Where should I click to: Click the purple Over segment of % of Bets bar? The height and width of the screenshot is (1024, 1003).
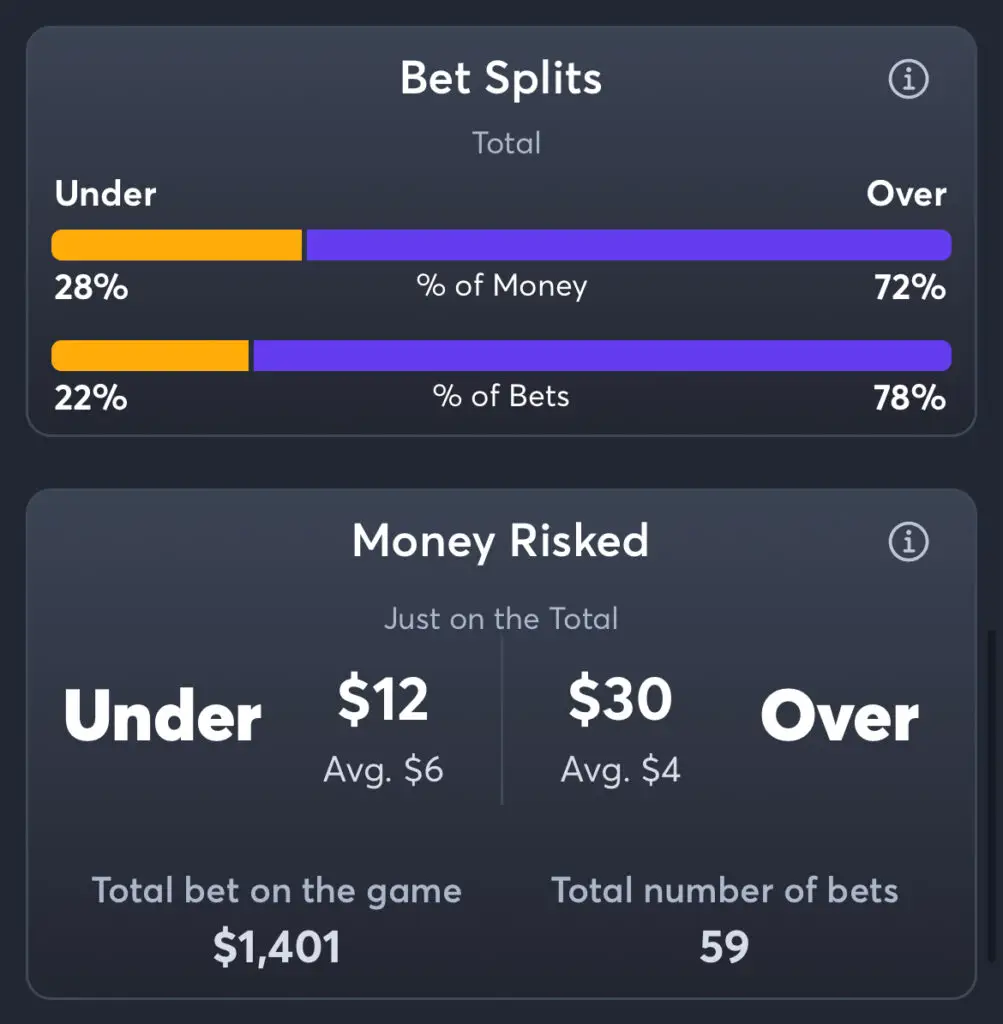pyautogui.click(x=602, y=355)
